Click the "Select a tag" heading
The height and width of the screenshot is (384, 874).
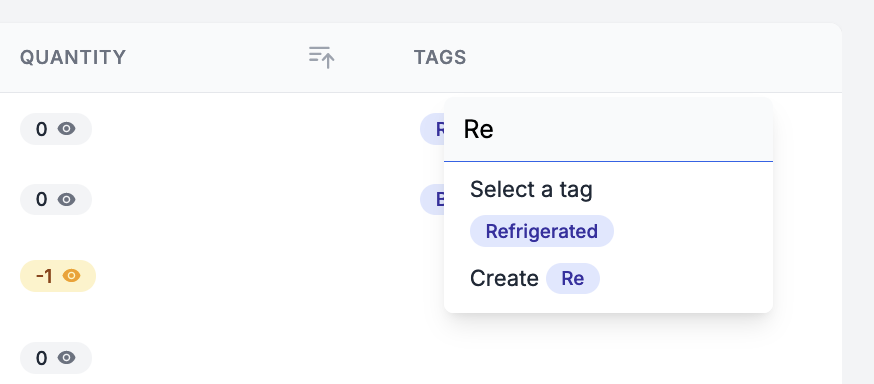531,189
